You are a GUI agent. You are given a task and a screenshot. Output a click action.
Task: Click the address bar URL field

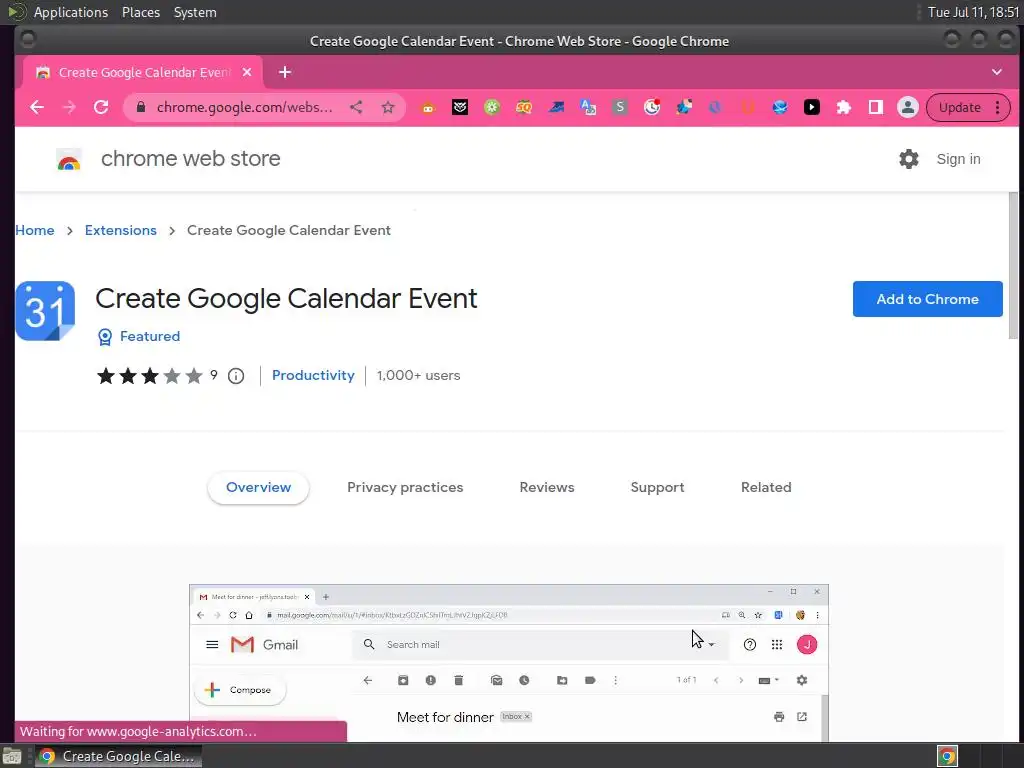click(244, 107)
